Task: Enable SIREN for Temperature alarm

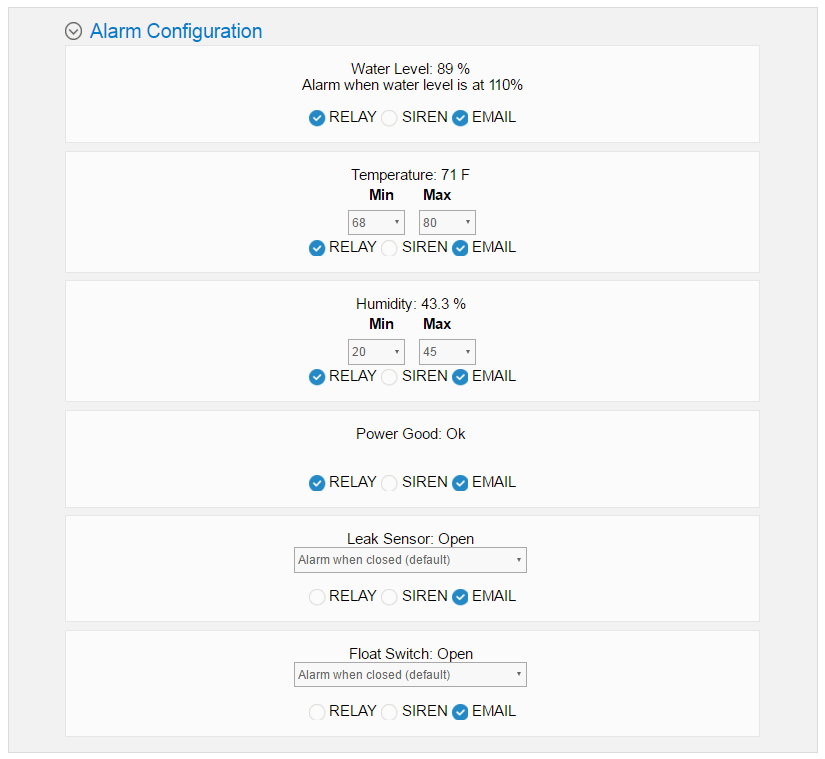Action: [389, 248]
